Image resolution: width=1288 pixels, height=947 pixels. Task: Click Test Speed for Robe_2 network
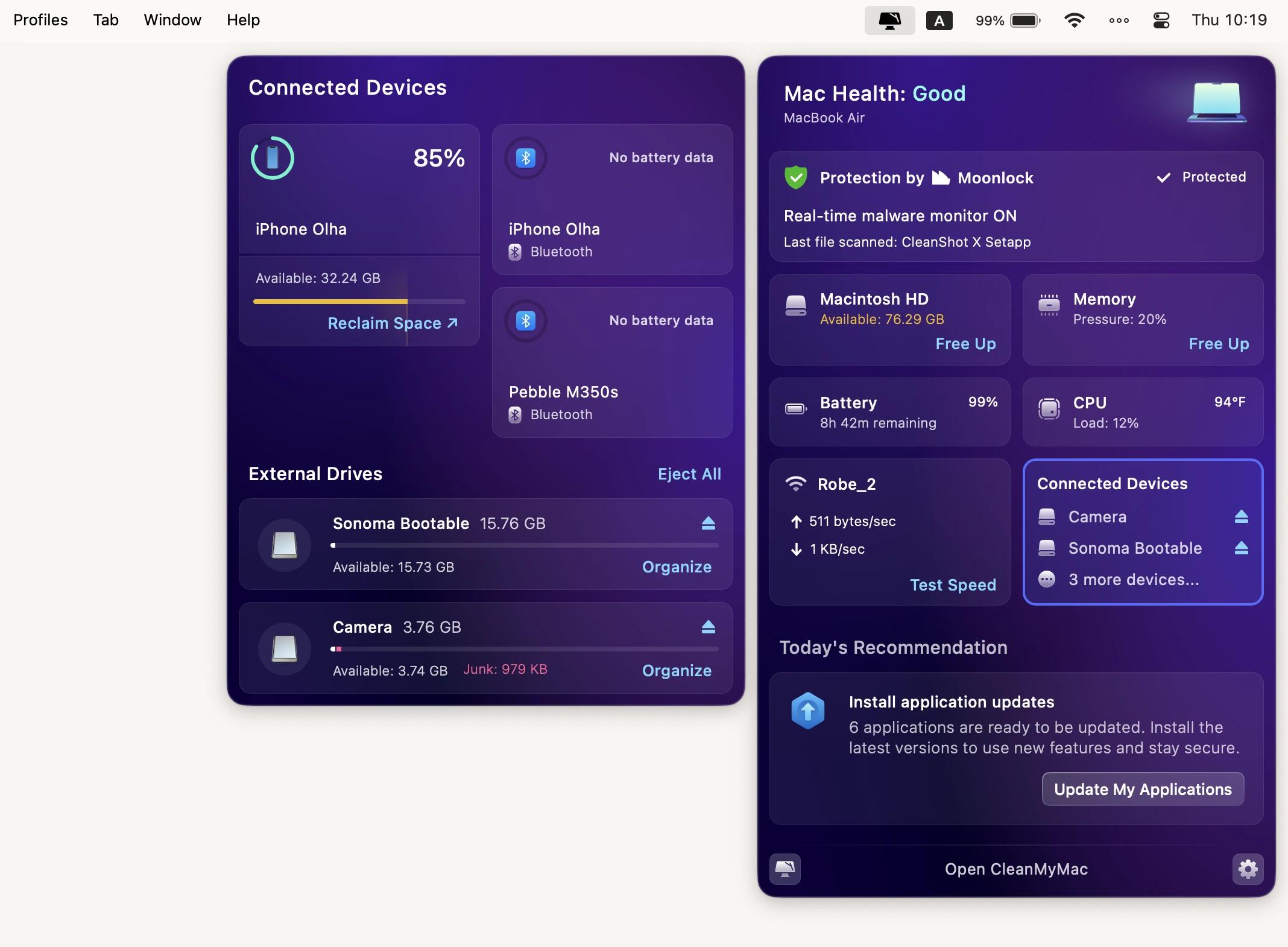coord(953,585)
